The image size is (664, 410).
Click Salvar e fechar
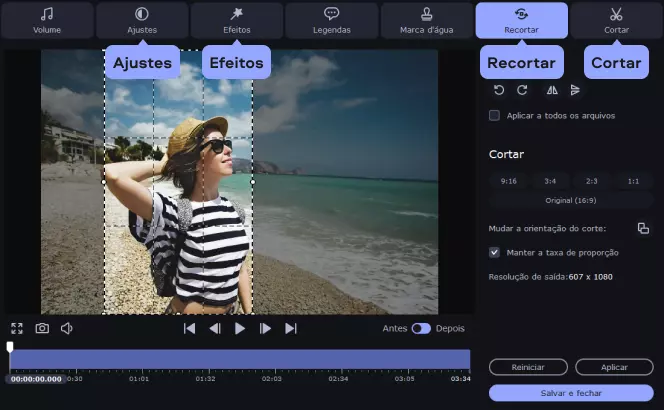pos(571,393)
